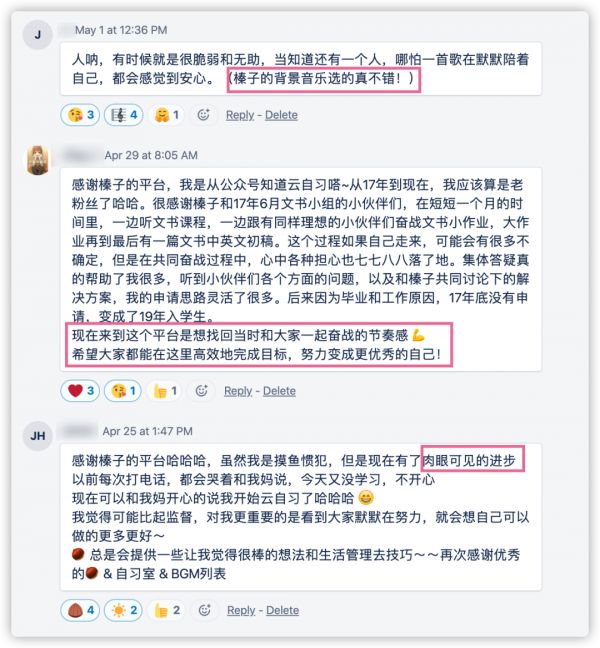Viewport: 600px width, 648px height.
Task: Toggle the hazelnut reaction with count 4
Action: point(80,610)
